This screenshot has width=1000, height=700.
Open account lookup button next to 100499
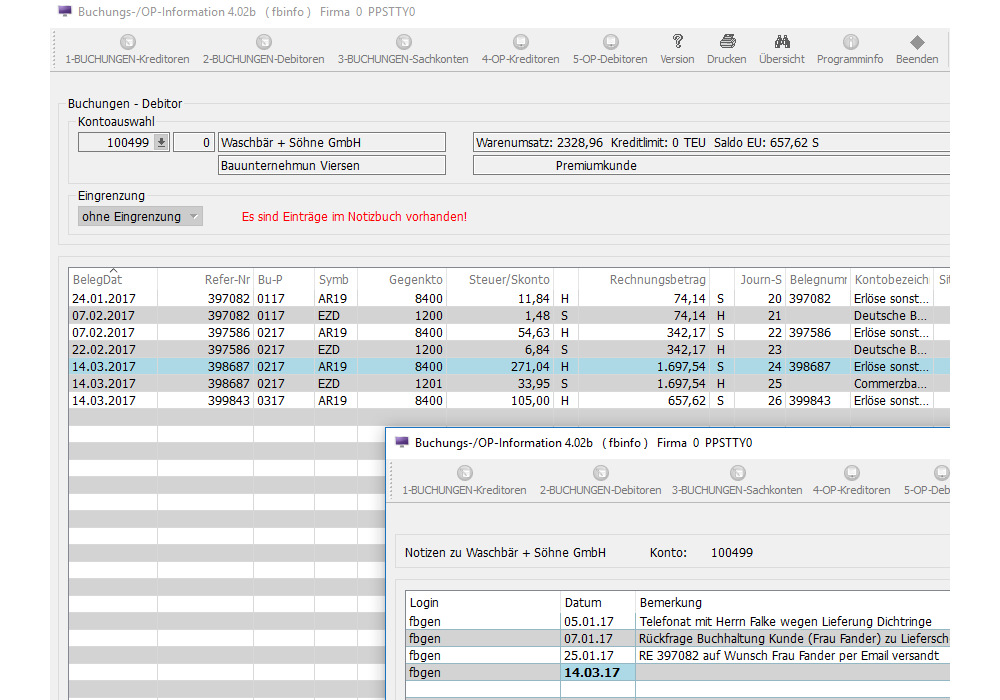click(161, 143)
